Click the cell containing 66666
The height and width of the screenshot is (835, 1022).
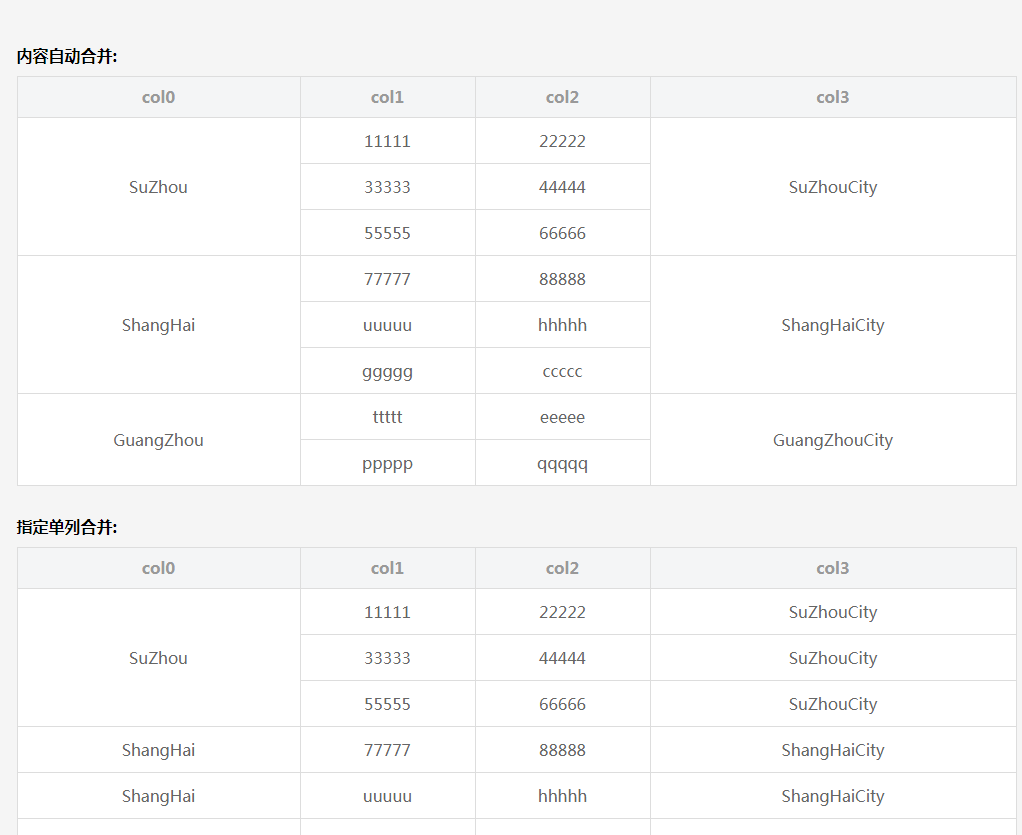[x=562, y=232]
